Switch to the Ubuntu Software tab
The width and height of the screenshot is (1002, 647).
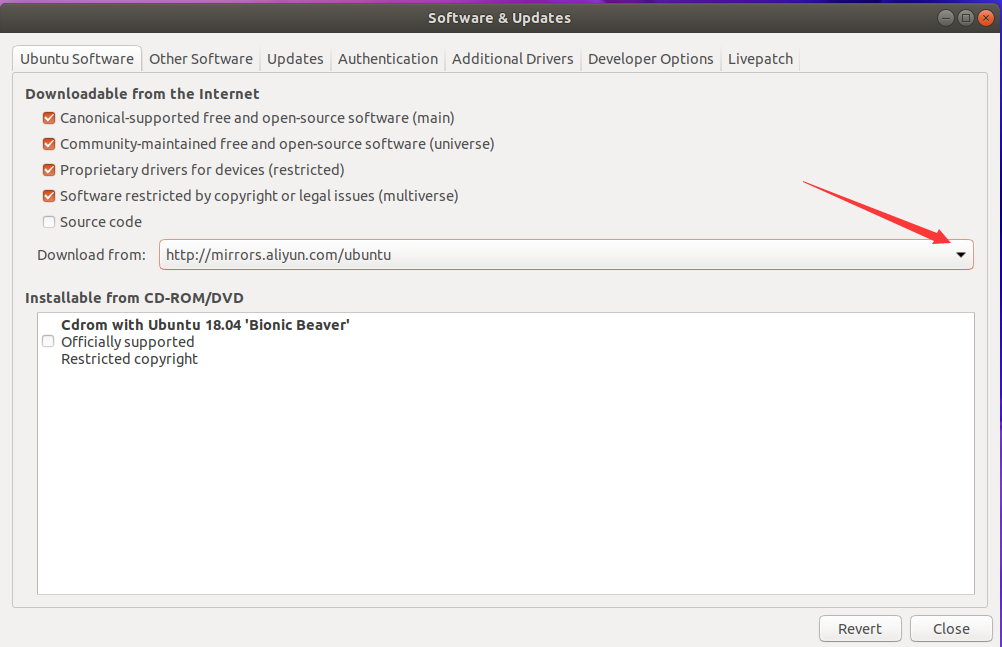77,59
